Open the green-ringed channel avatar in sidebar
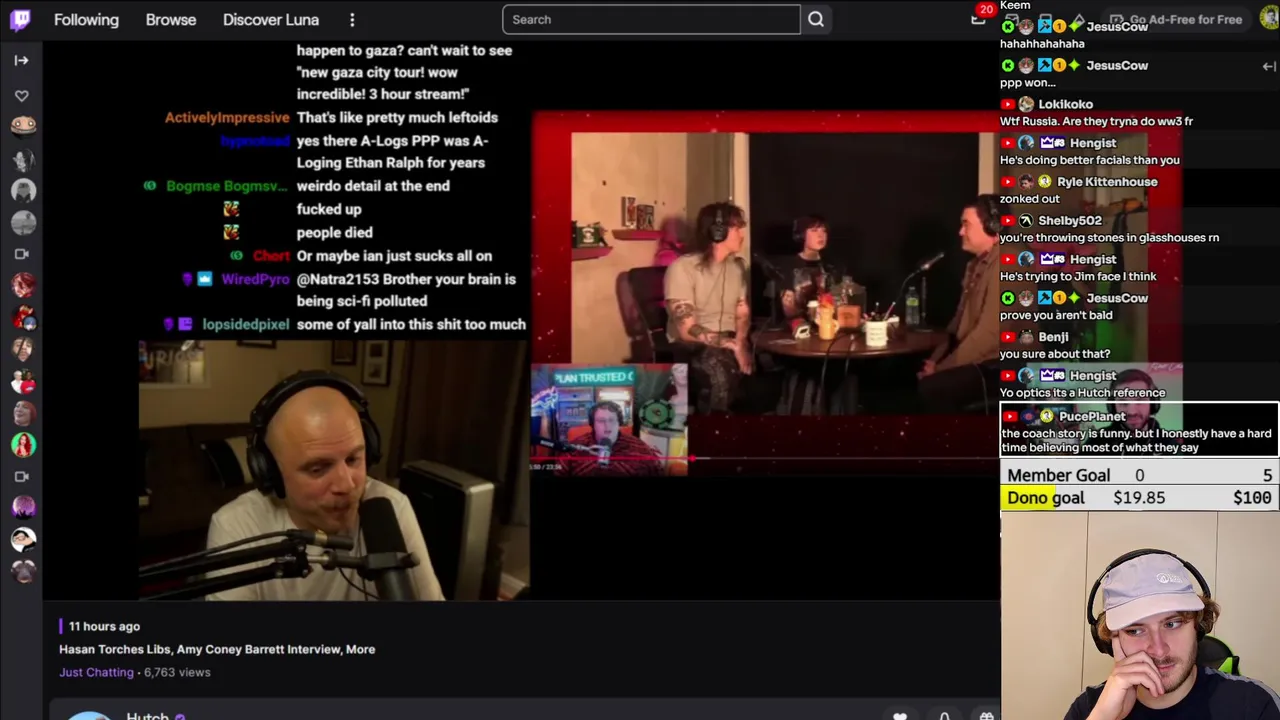The height and width of the screenshot is (720, 1280). pyautogui.click(x=23, y=444)
